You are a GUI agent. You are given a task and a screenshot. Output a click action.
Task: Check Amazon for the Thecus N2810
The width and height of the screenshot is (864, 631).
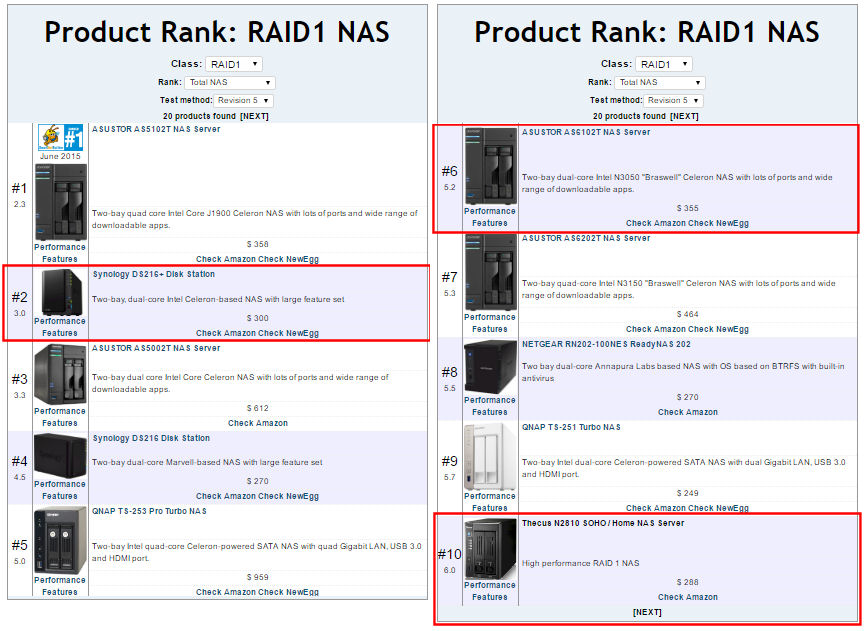[x=688, y=597]
